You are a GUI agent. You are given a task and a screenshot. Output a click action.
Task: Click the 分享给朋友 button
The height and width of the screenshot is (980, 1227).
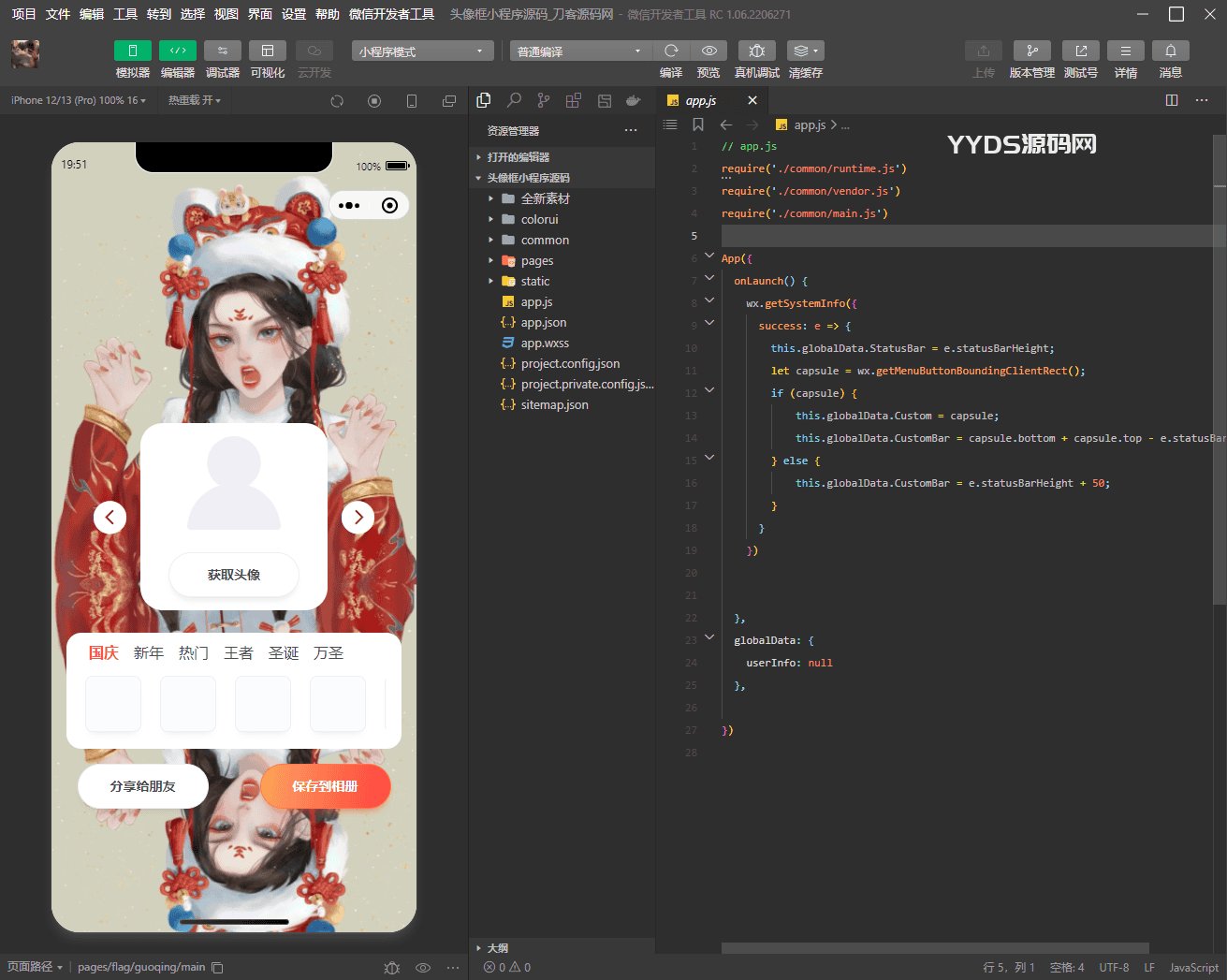143,786
